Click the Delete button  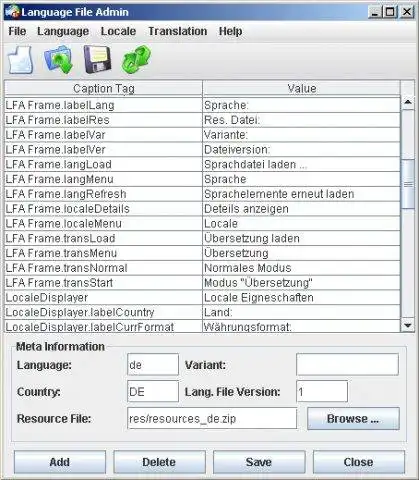pos(159,462)
